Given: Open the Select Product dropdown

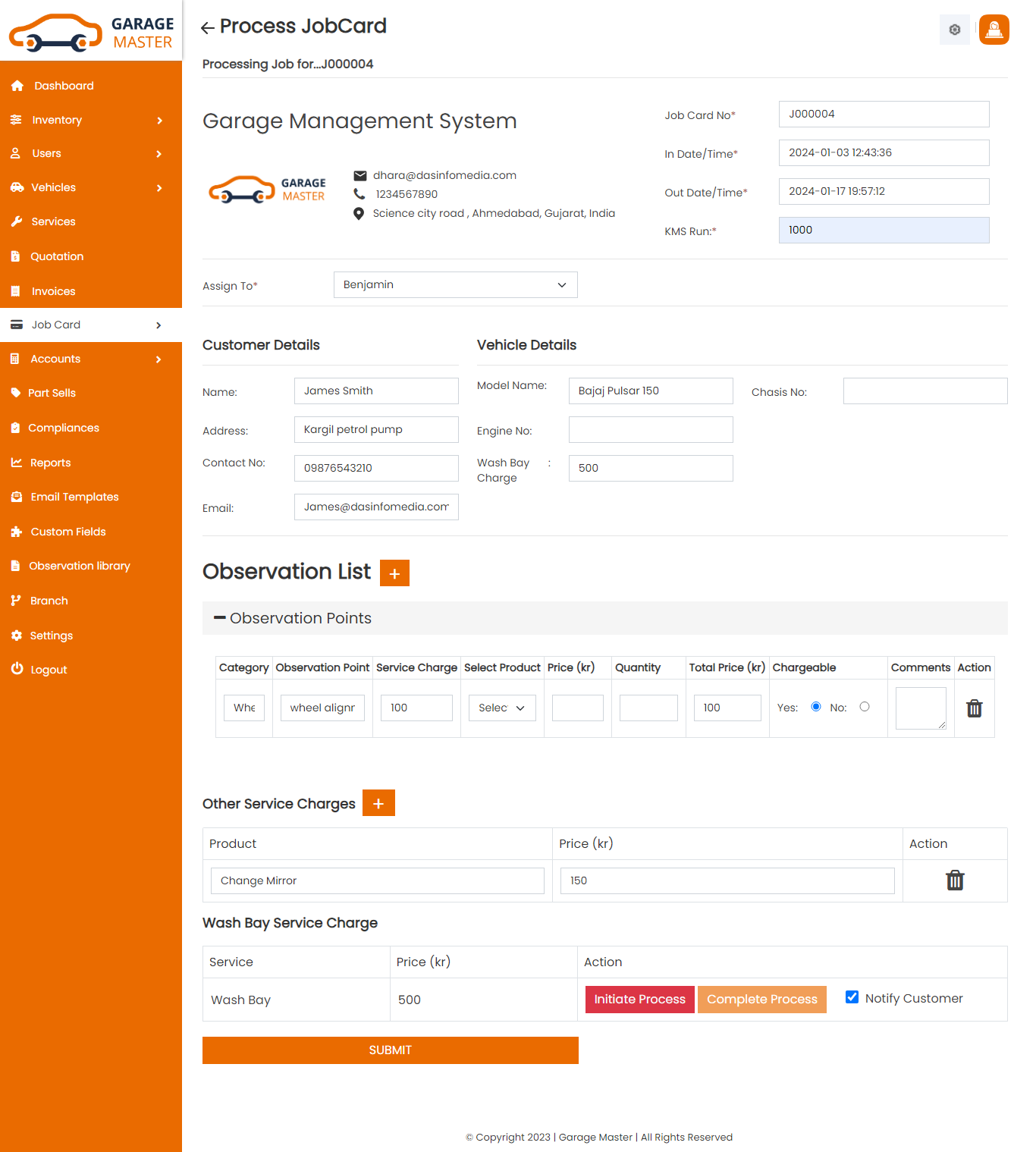Looking at the screenshot, I should [501, 708].
